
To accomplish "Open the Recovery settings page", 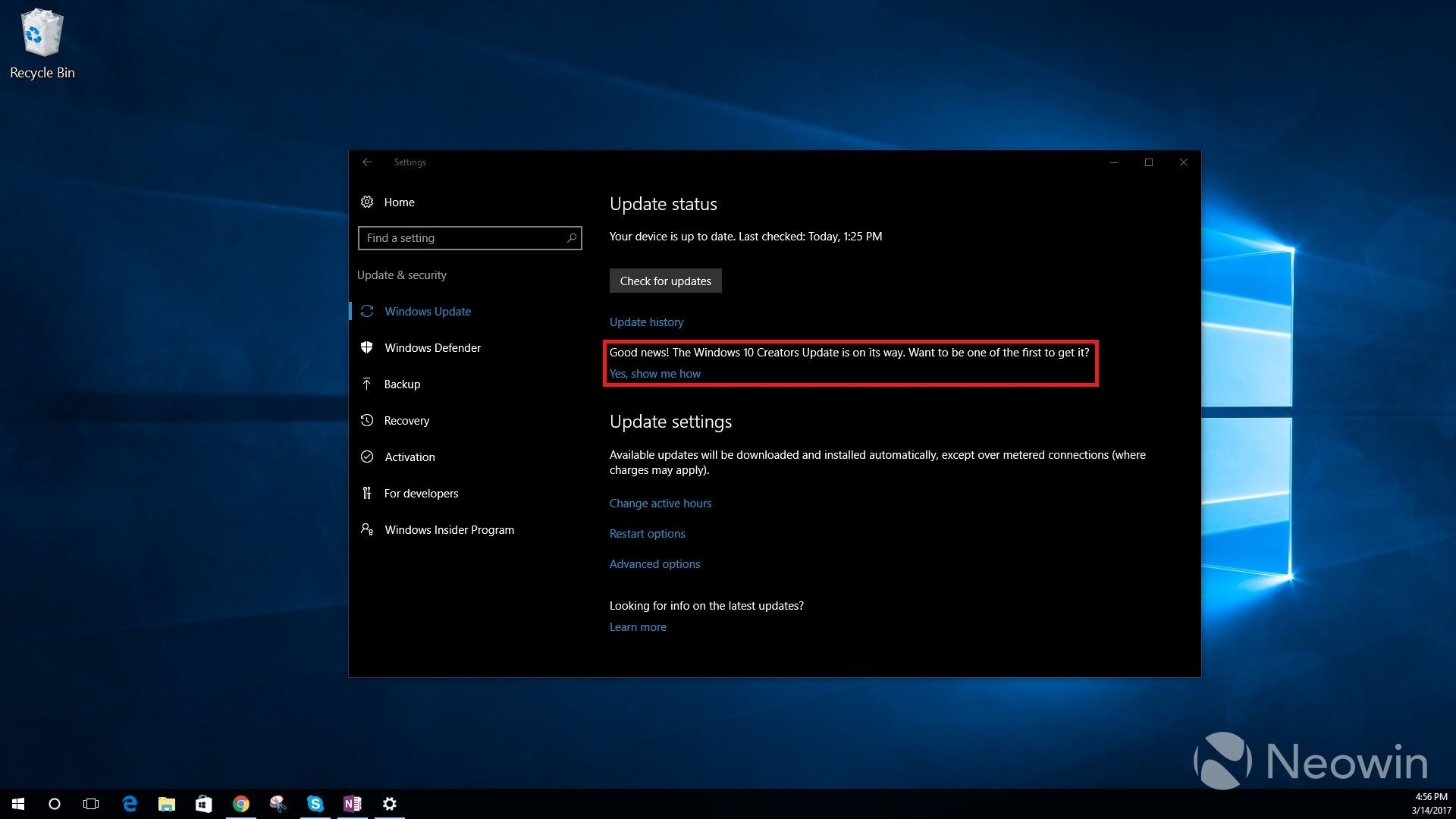I will (406, 421).
